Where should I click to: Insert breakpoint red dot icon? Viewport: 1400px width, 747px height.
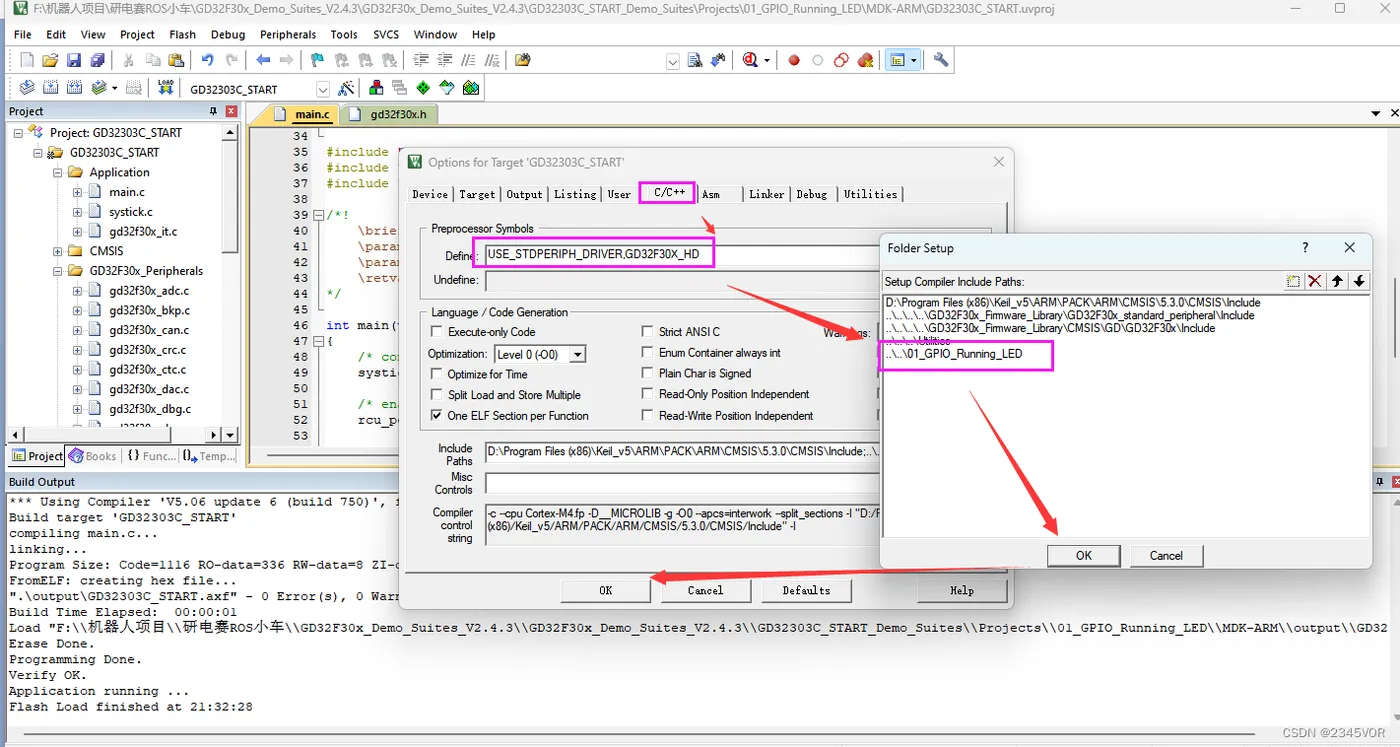794,60
